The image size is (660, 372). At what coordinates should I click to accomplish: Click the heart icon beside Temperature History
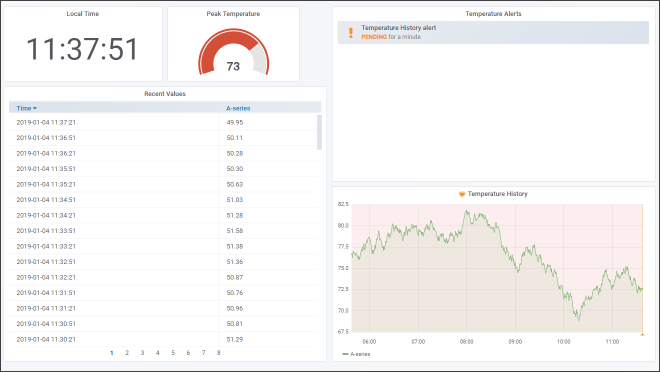462,194
